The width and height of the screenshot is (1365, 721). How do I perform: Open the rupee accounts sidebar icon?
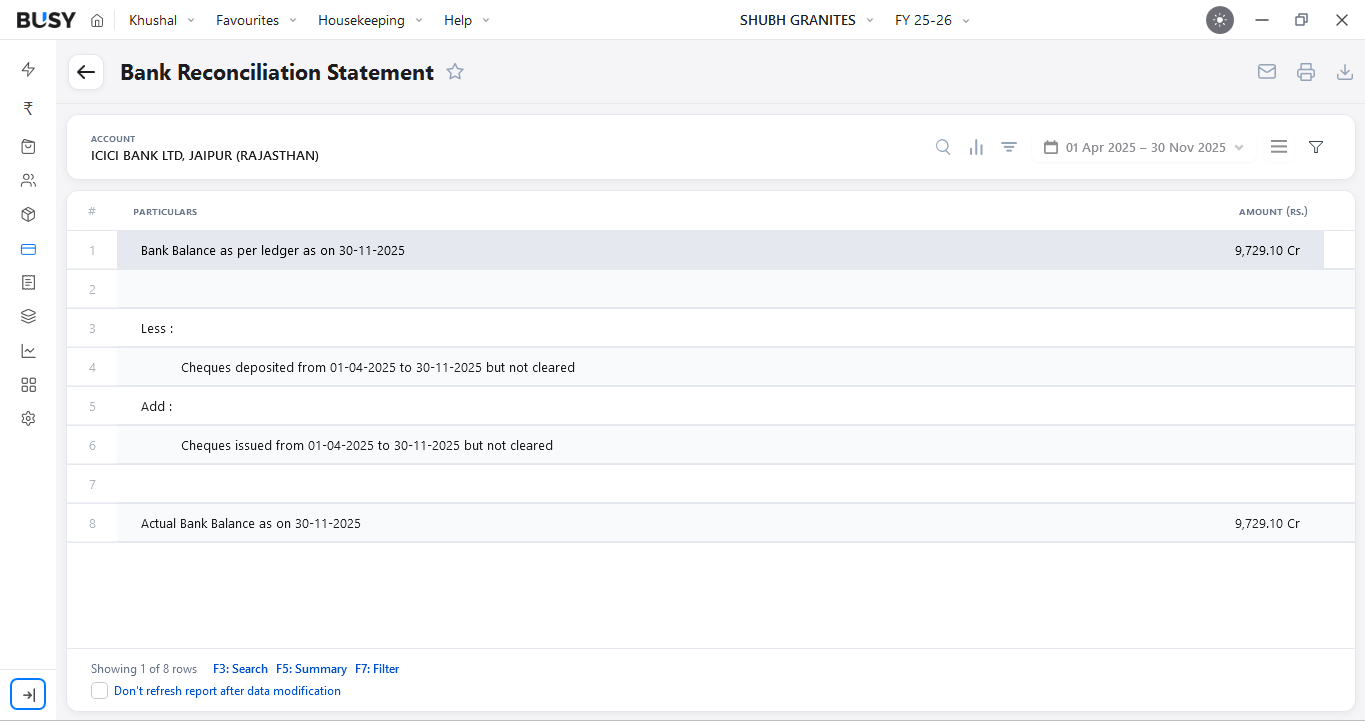pos(28,108)
